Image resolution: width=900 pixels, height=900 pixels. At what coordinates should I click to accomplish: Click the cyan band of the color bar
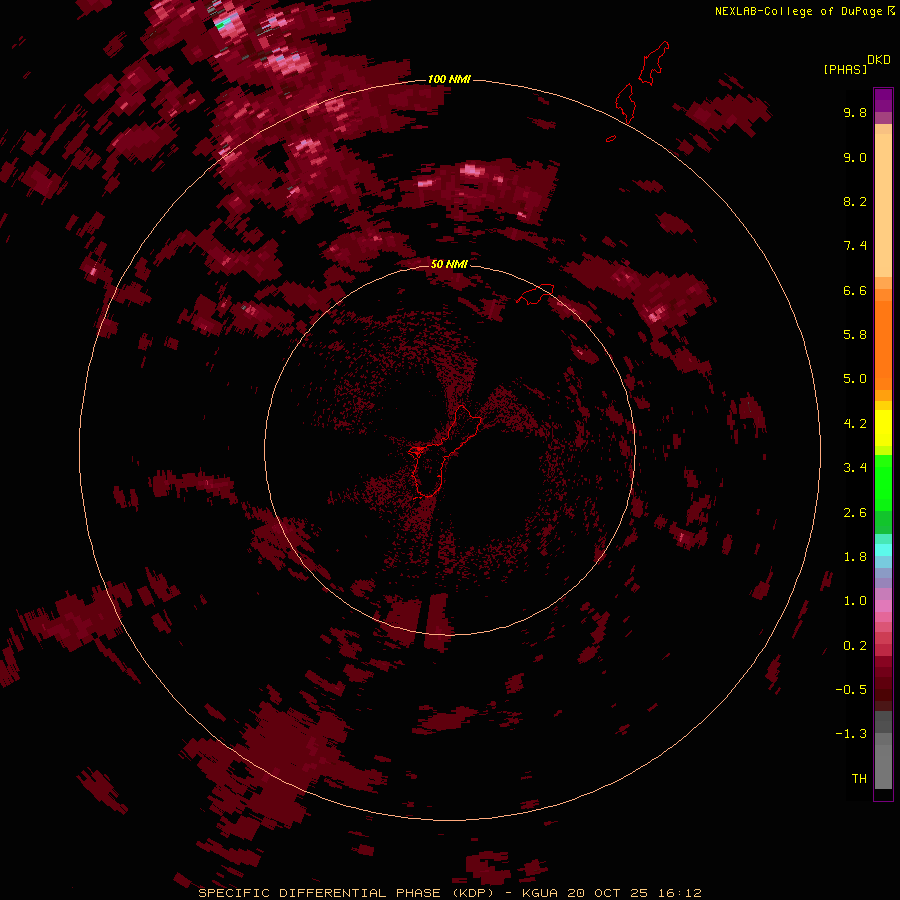click(883, 550)
